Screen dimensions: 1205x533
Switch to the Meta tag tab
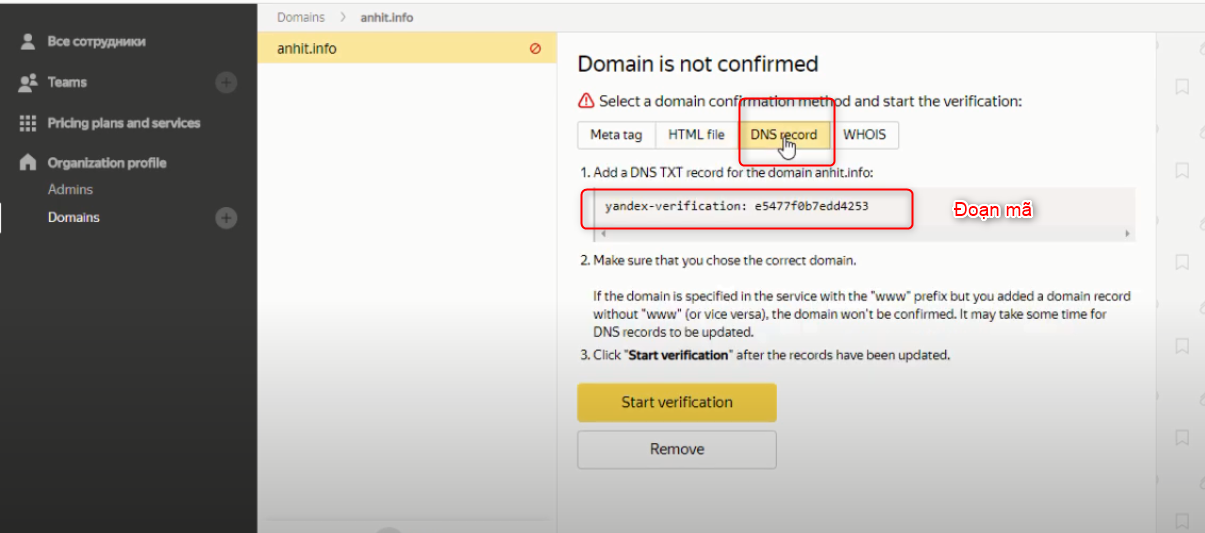(616, 135)
